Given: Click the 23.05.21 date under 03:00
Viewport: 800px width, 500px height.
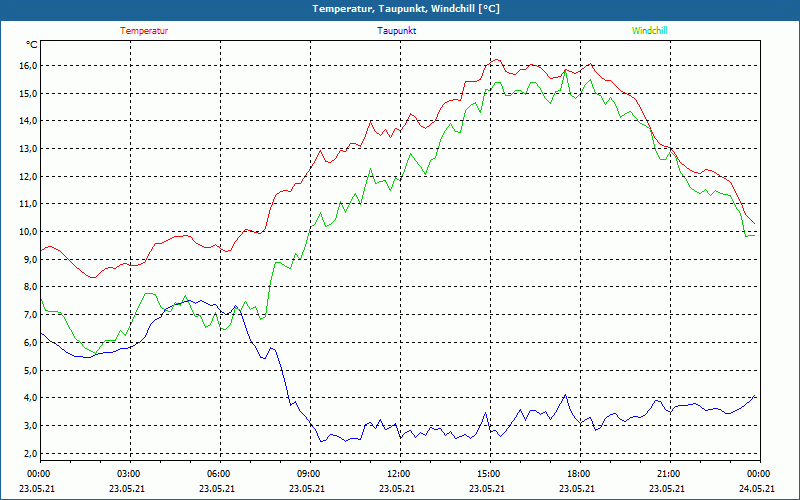Looking at the screenshot, I should (x=127, y=488).
